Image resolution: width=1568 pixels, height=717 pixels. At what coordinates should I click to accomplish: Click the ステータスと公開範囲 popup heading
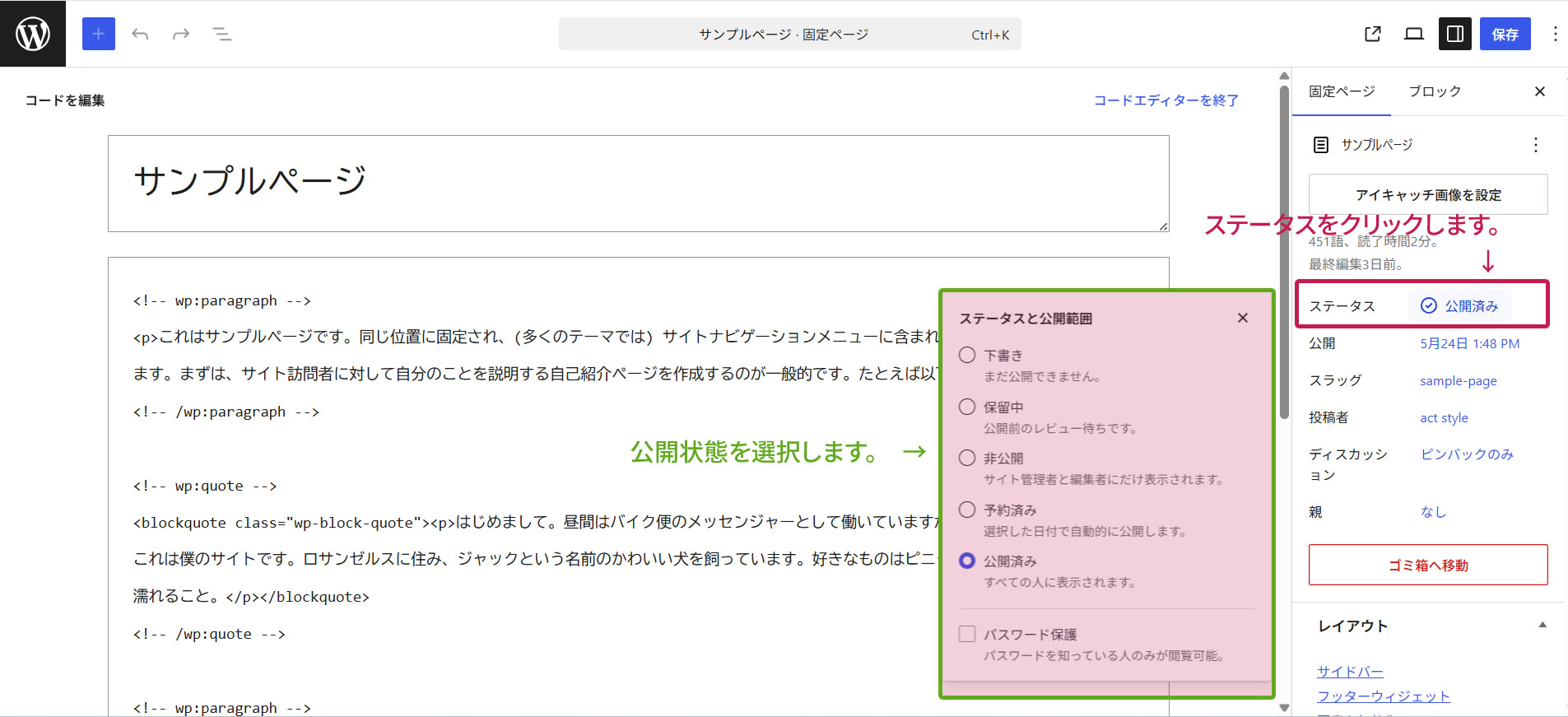1026,319
